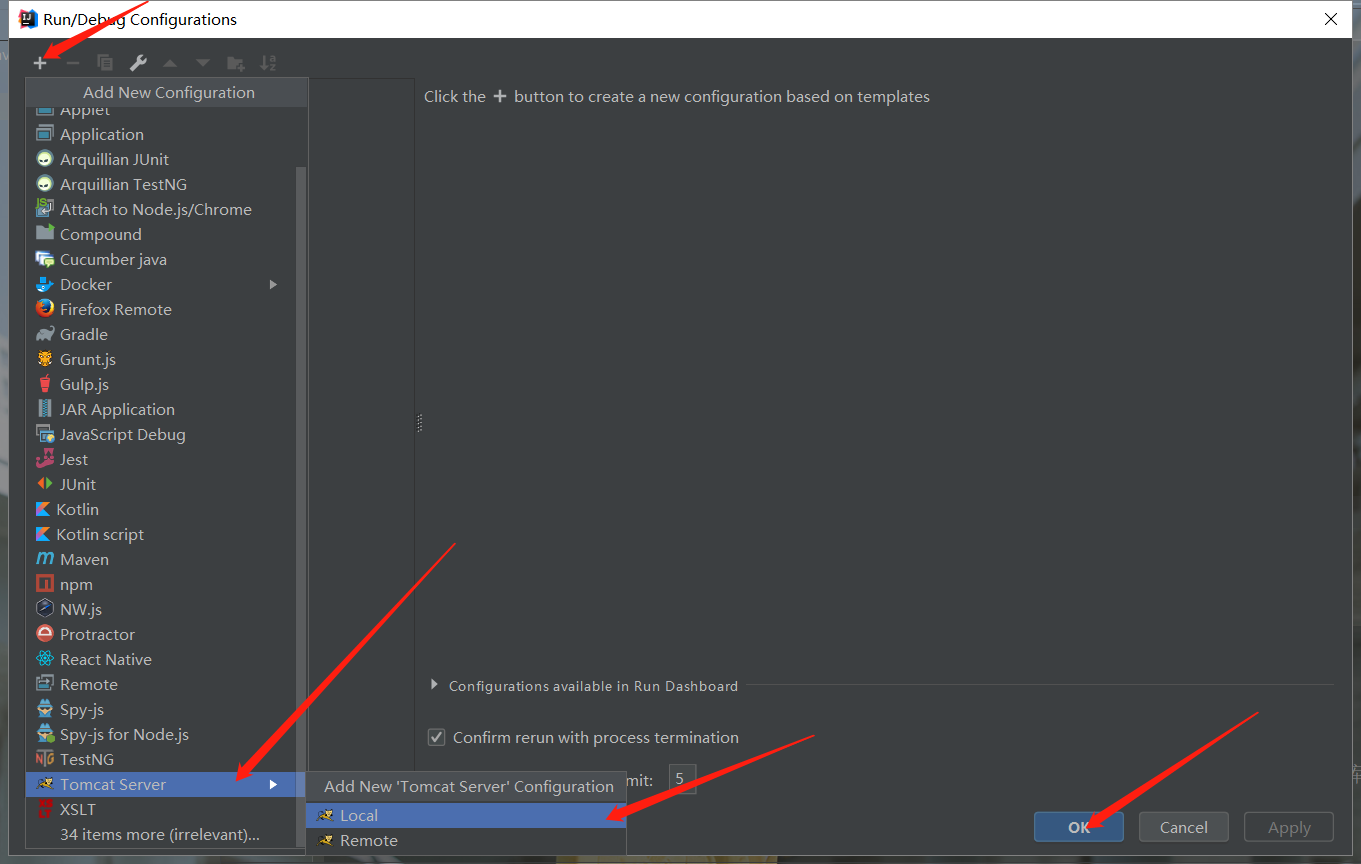Click the TestNG icon
Image resolution: width=1361 pixels, height=864 pixels.
(x=44, y=759)
